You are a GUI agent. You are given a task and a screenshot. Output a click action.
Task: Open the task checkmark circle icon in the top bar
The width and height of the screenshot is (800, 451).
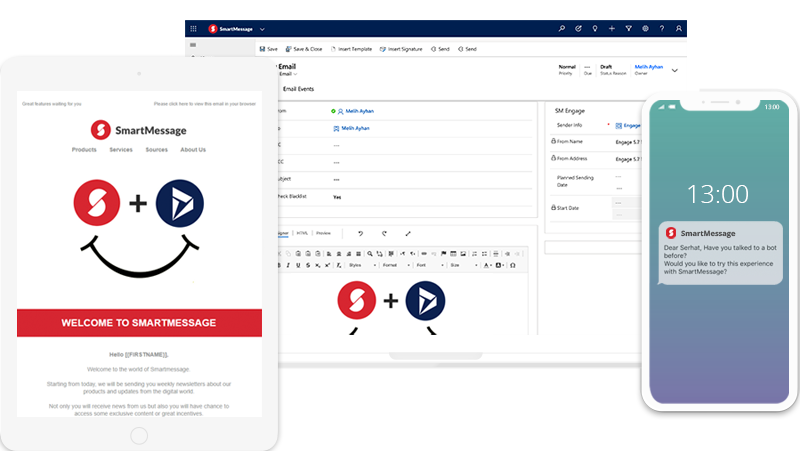(x=578, y=29)
